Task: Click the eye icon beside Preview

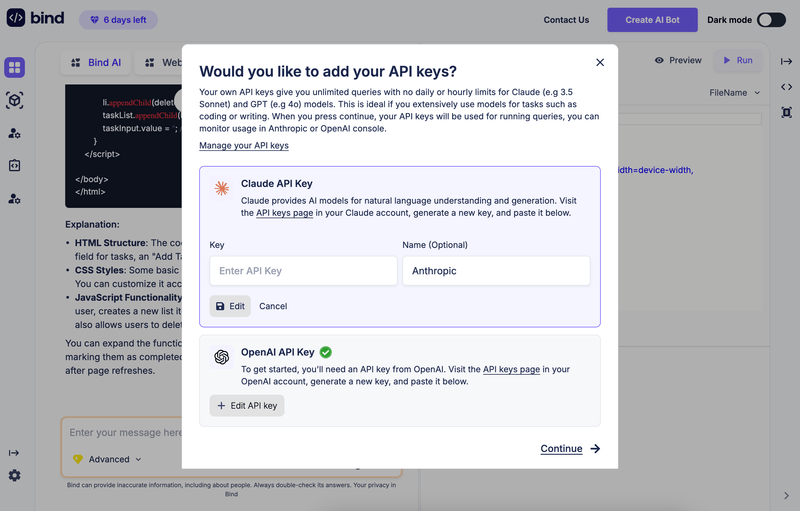Action: coord(659,60)
